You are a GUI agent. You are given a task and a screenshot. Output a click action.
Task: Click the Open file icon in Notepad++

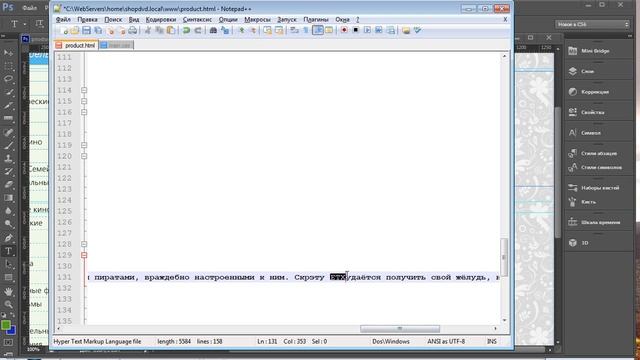pos(75,30)
